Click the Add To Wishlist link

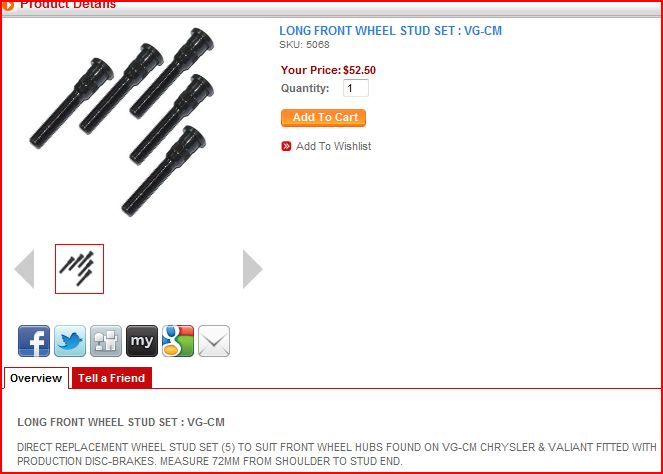(334, 146)
